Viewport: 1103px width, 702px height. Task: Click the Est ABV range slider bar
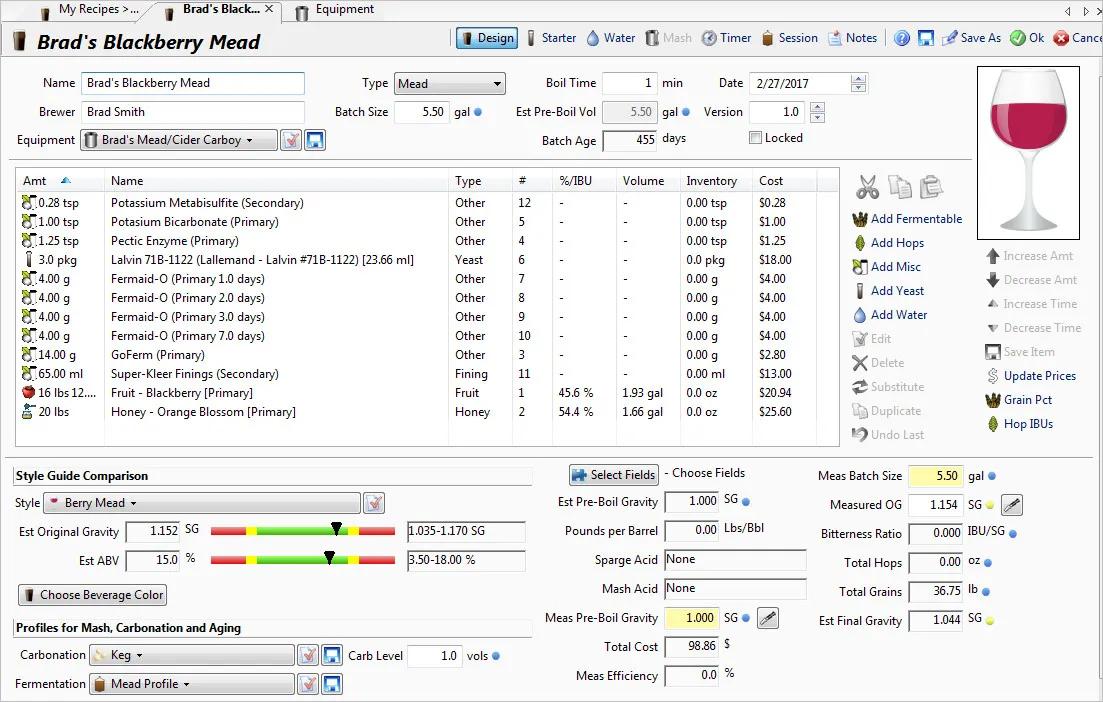tap(303, 560)
